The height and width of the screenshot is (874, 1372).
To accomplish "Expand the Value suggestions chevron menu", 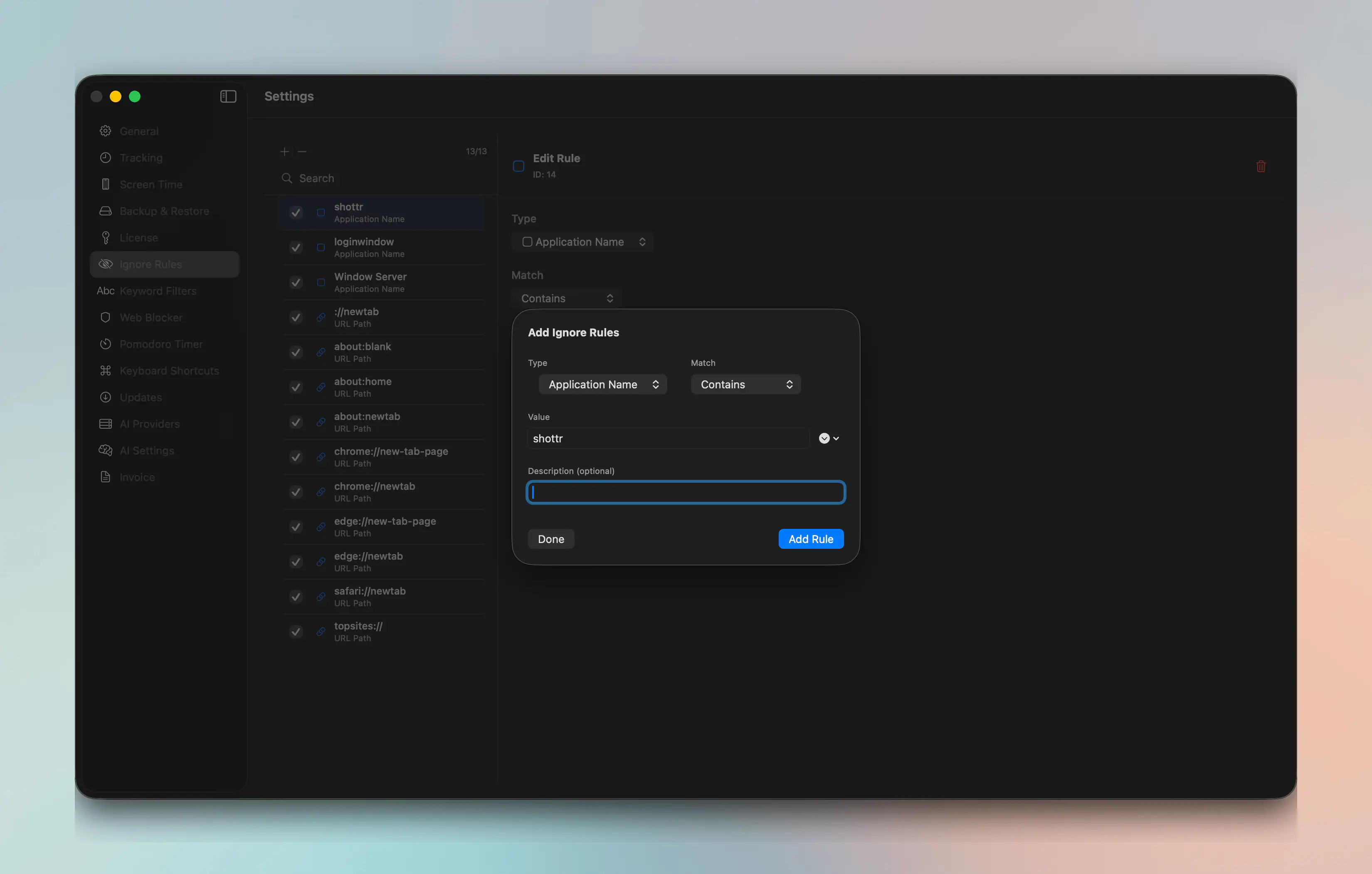I will [x=829, y=438].
